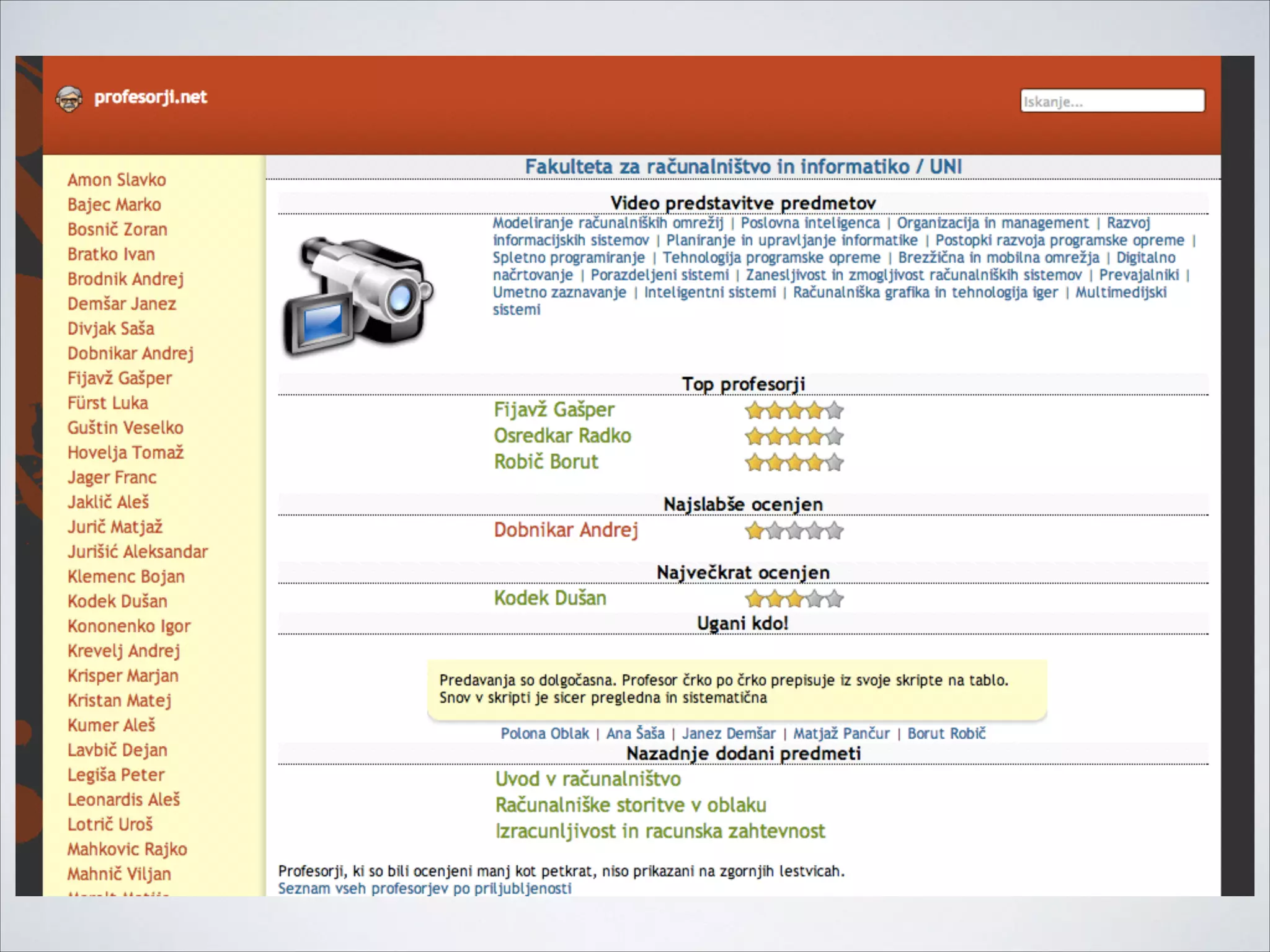The image size is (1270, 952).
Task: Click star rating next to Osredkar Radko
Action: pyautogui.click(x=794, y=436)
